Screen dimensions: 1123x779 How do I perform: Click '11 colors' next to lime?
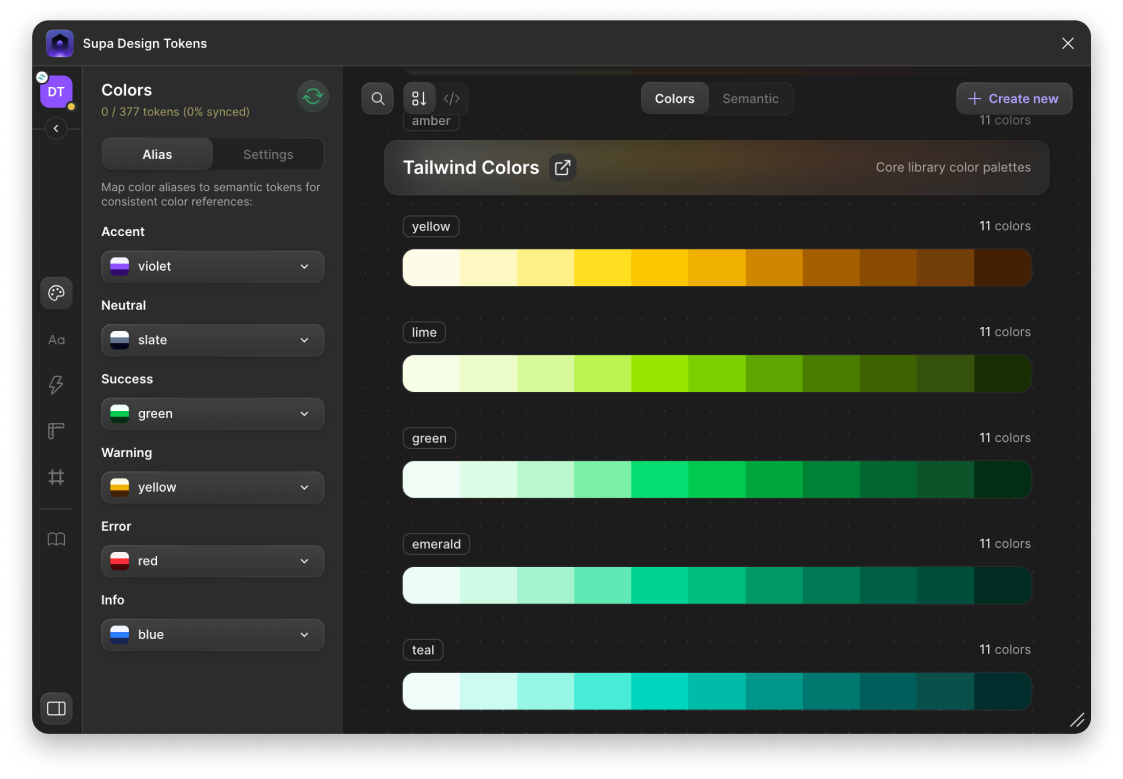(1005, 332)
